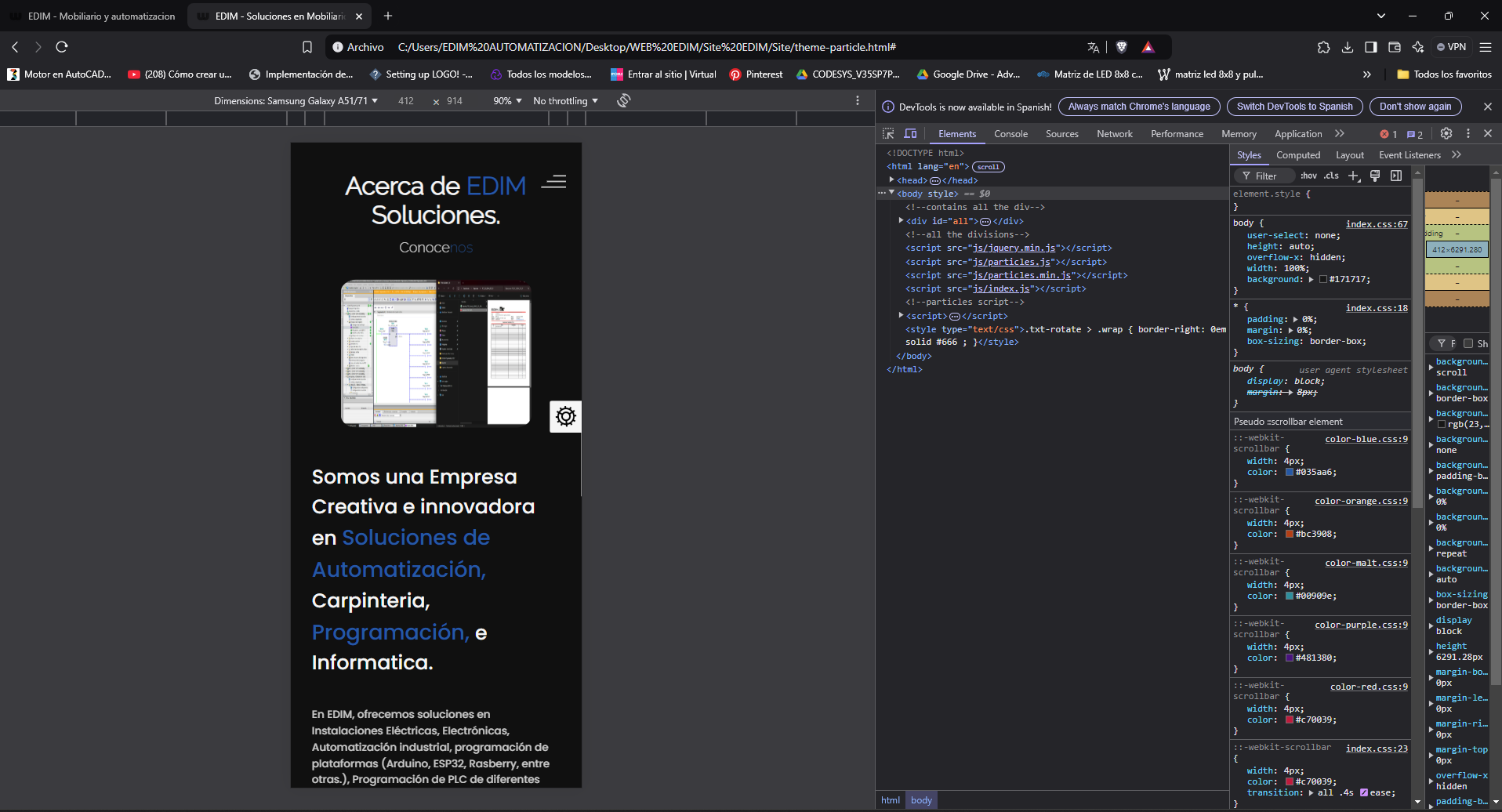Open the Computed tab in Styles pane
The width and height of the screenshot is (1502, 812).
[1298, 154]
